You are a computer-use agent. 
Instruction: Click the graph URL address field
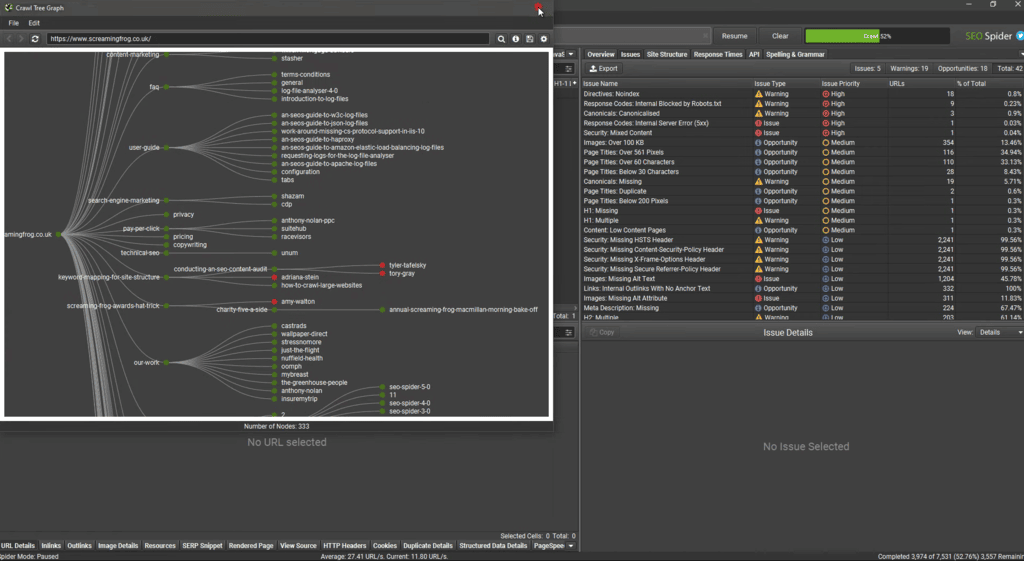click(x=268, y=39)
